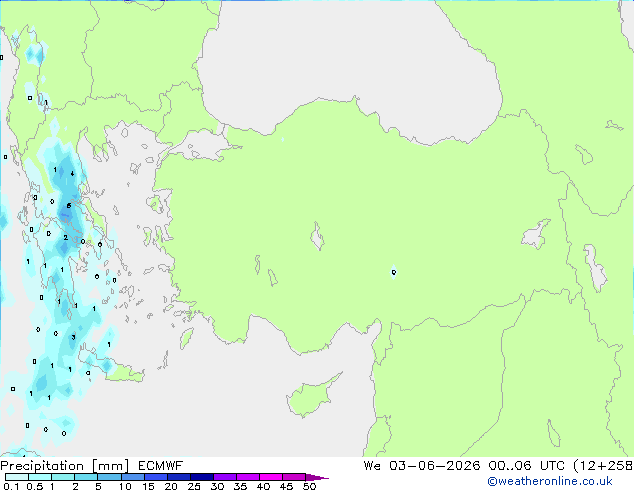The height and width of the screenshot is (490, 634).
Task: Click the legend swatch between 0.5 and 1
Action: pos(40,477)
